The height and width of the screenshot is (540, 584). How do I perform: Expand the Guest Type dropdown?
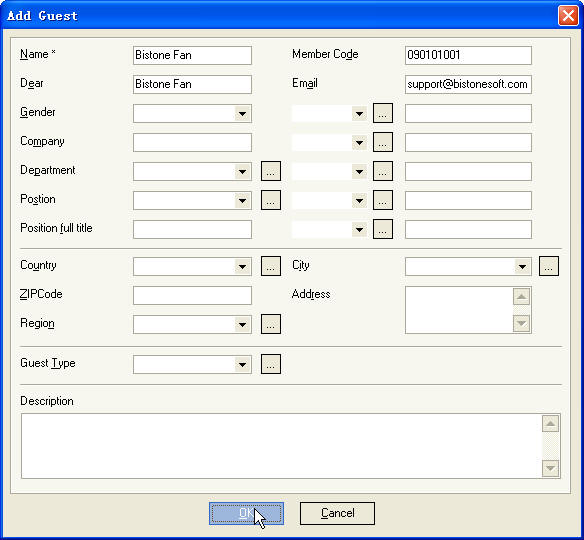[242, 365]
